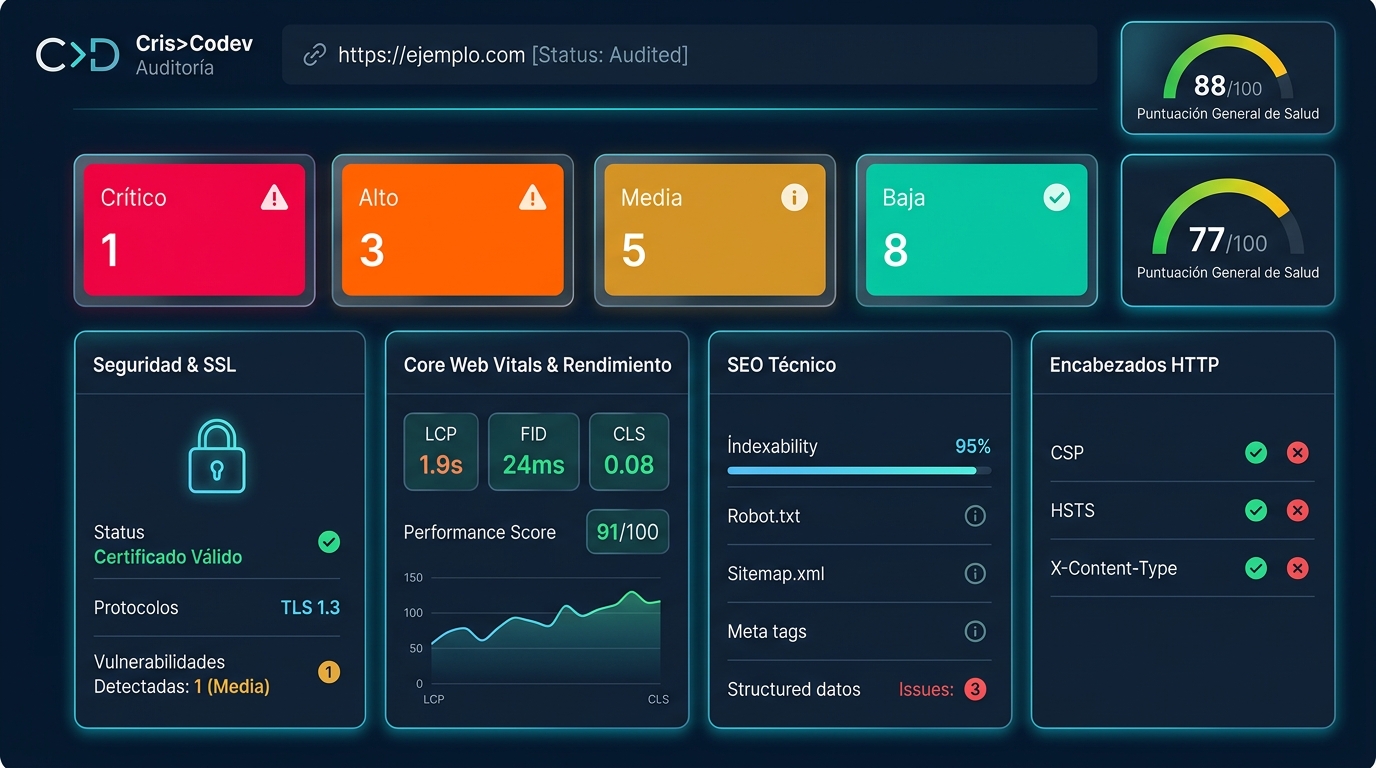Image resolution: width=1376 pixels, height=768 pixels.
Task: Click the SEO Técnico panel title
Action: pyautogui.click(x=782, y=365)
